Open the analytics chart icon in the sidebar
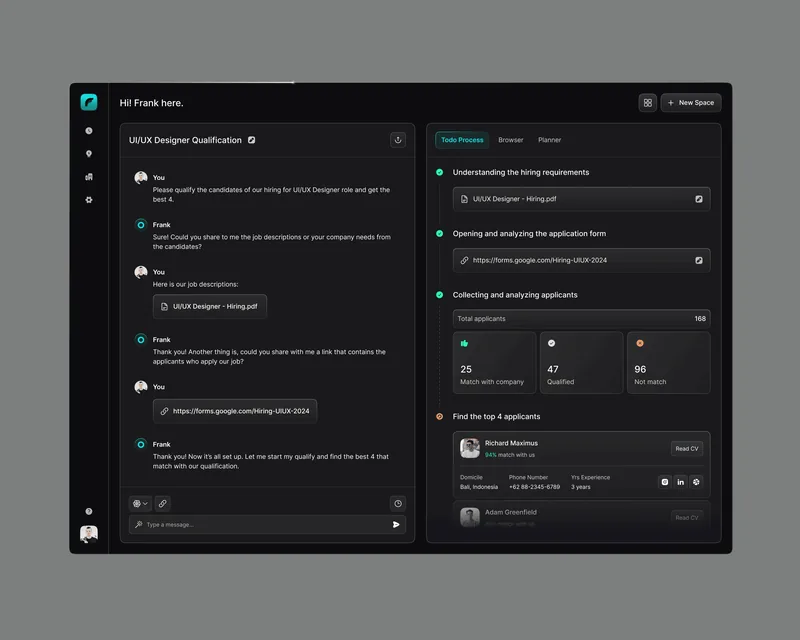The width and height of the screenshot is (800, 640). point(89,177)
